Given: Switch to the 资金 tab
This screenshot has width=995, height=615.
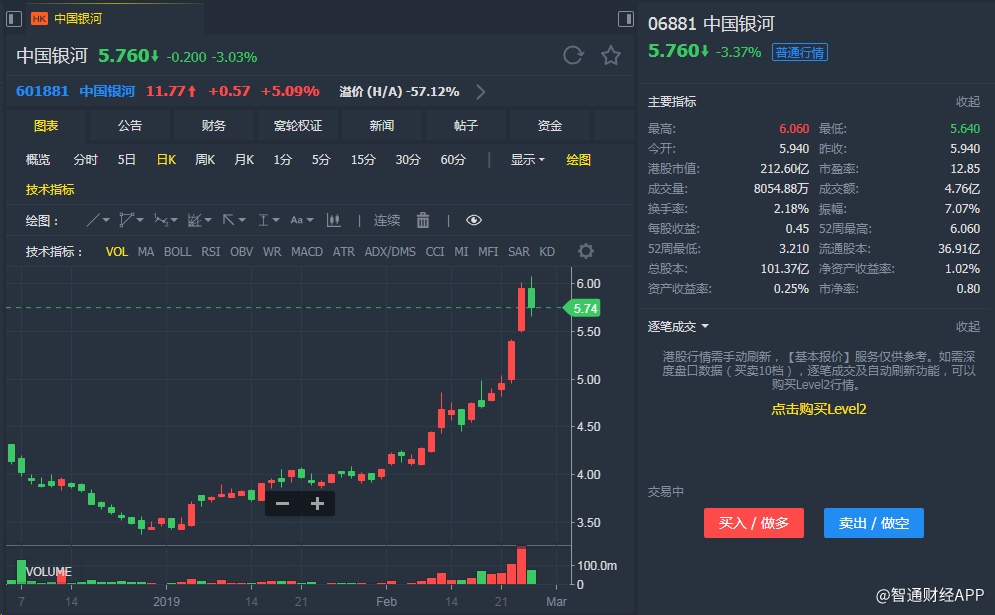Looking at the screenshot, I should (x=550, y=126).
